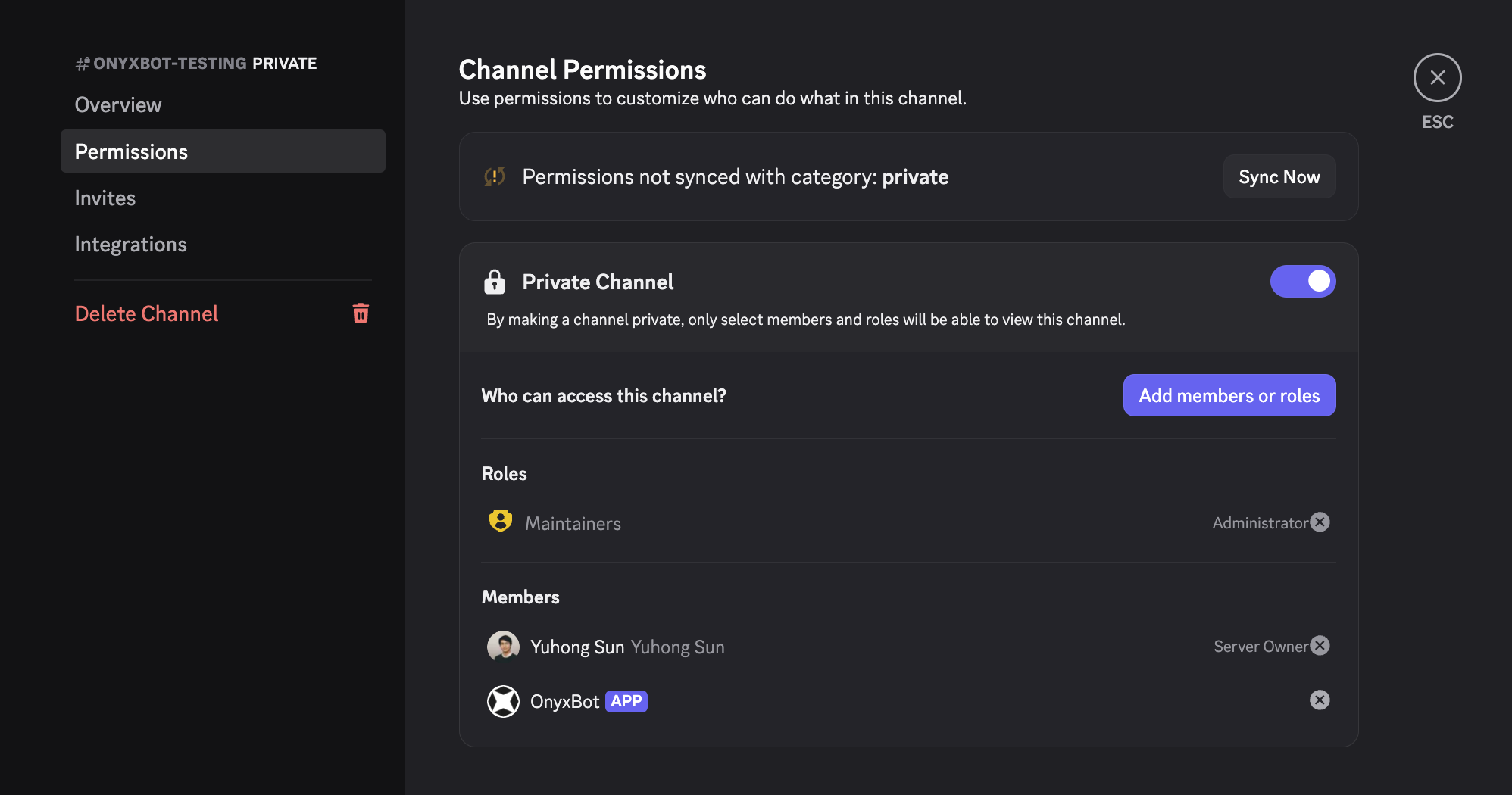Switch to the Invites section
Viewport: 1512px width, 795px height.
pyautogui.click(x=105, y=198)
